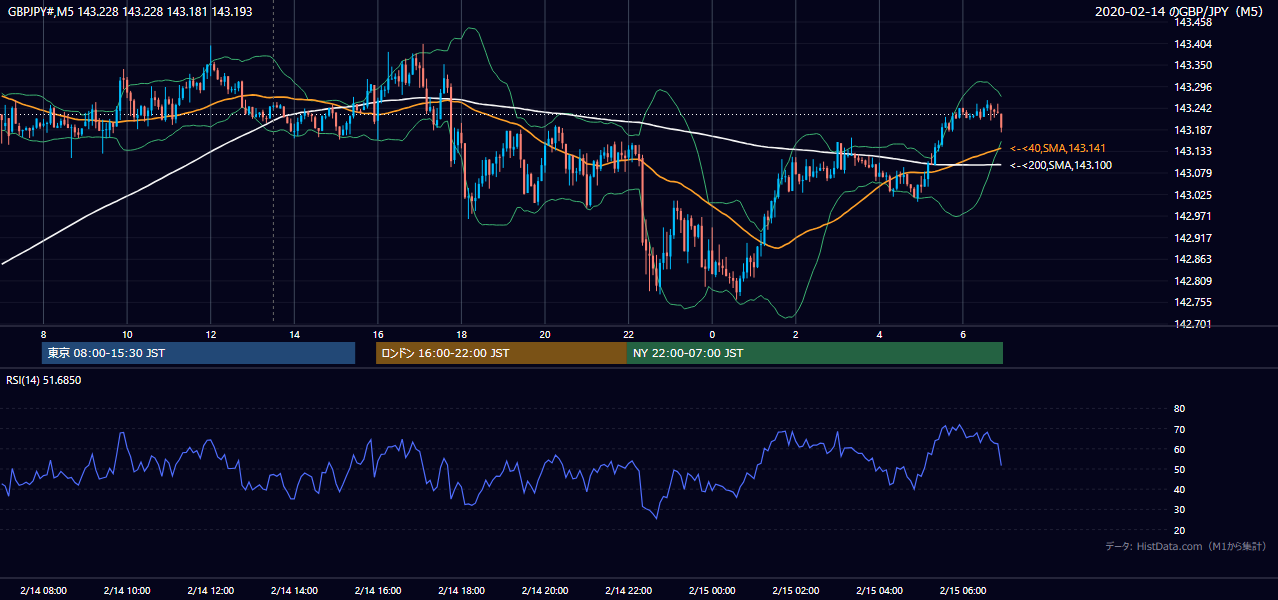Click price level 143.458 on axis

[x=1192, y=22]
